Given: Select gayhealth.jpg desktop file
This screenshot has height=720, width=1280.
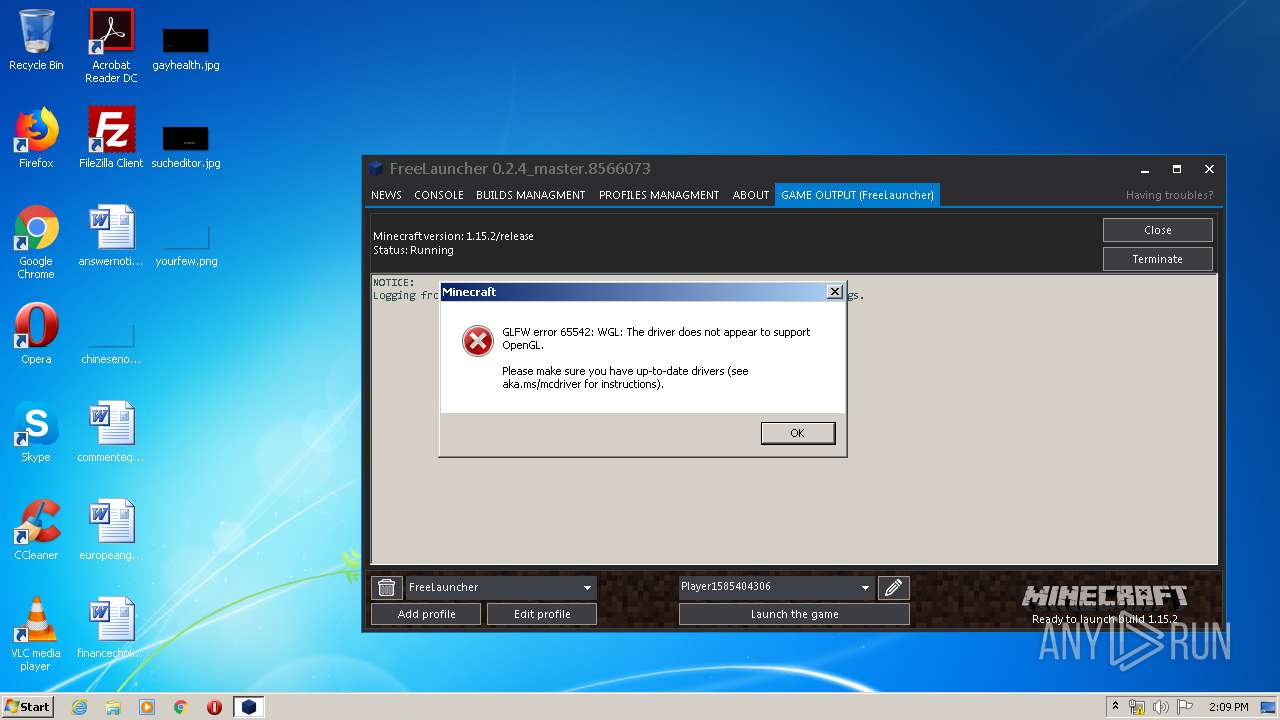Looking at the screenshot, I should (186, 49).
